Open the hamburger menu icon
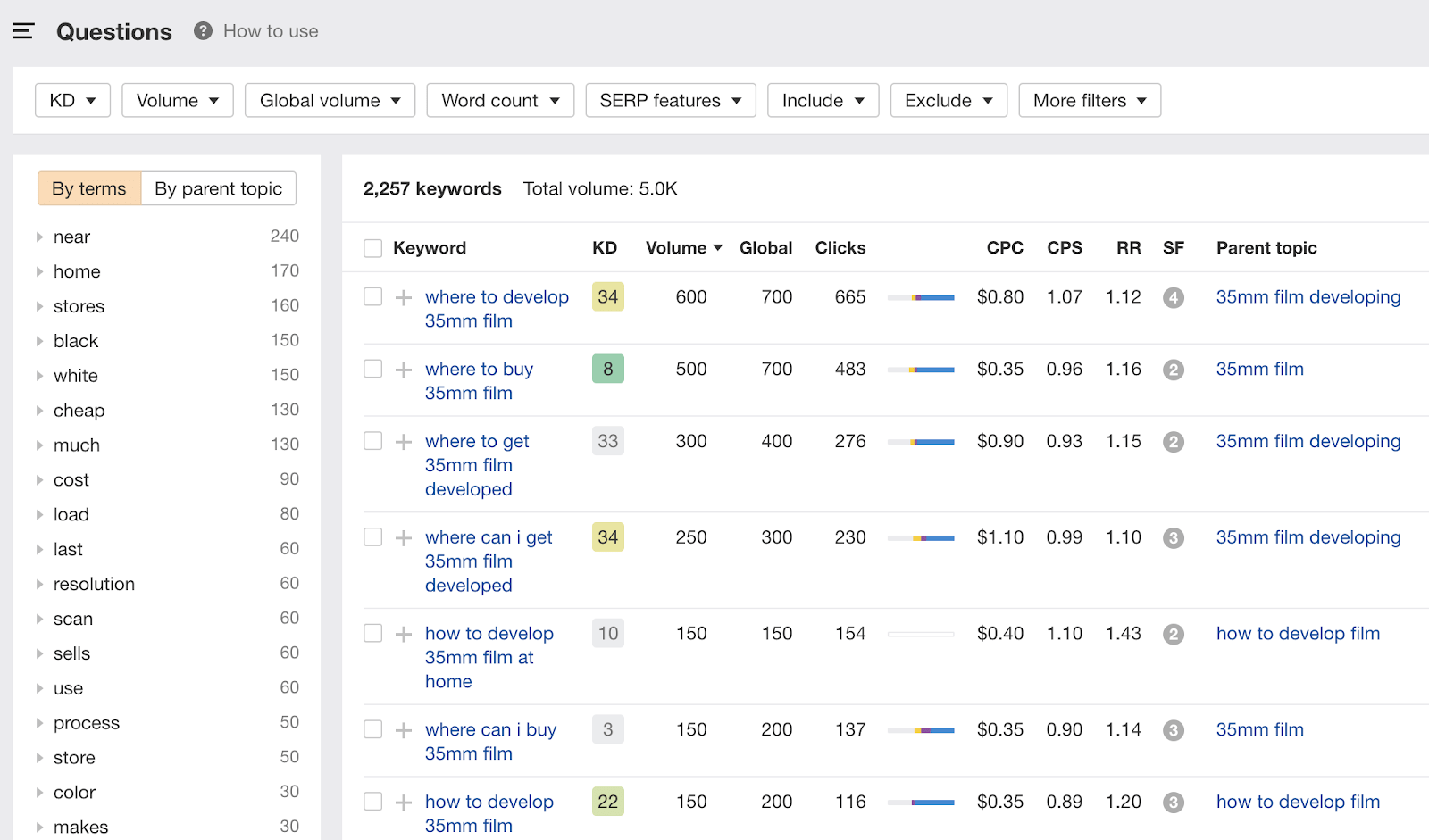Image resolution: width=1429 pixels, height=840 pixels. [23, 31]
